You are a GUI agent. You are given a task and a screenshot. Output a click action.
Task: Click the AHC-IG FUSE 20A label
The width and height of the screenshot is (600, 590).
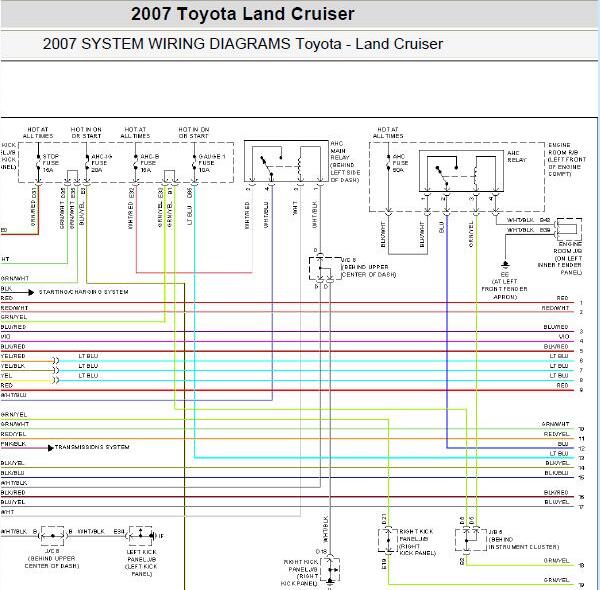(x=101, y=163)
